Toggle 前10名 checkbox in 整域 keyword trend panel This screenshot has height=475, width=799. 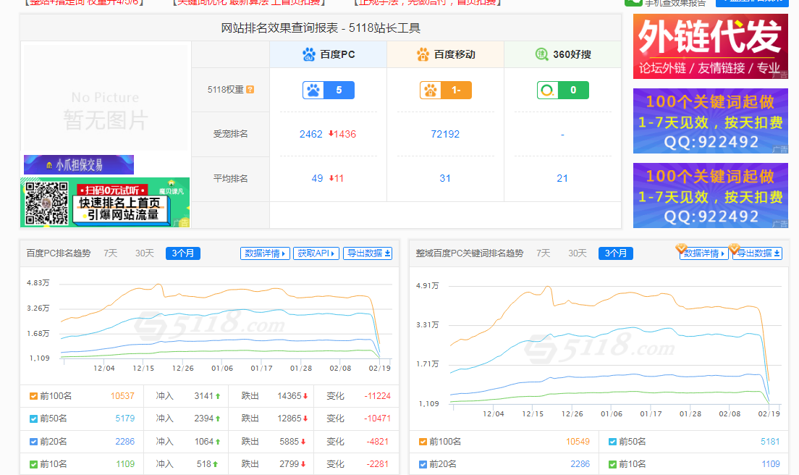[612, 464]
